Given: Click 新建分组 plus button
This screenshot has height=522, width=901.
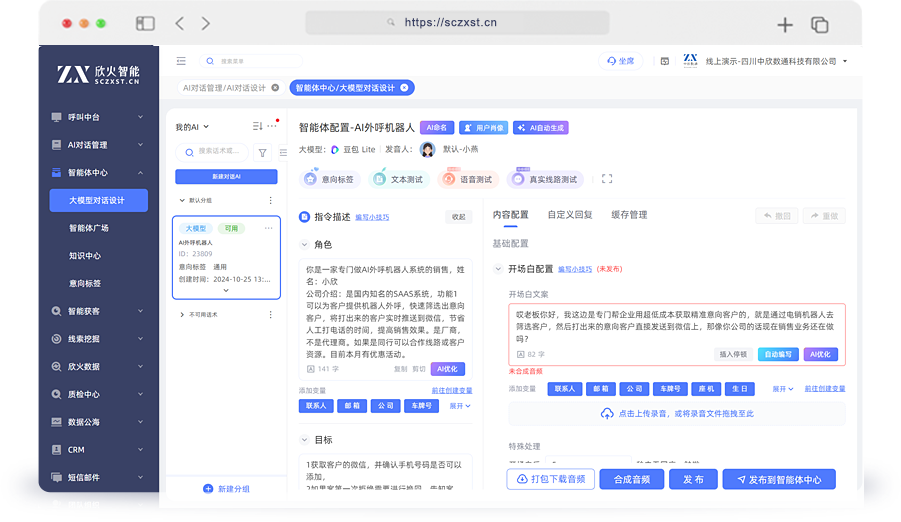Looking at the screenshot, I should pos(226,489).
